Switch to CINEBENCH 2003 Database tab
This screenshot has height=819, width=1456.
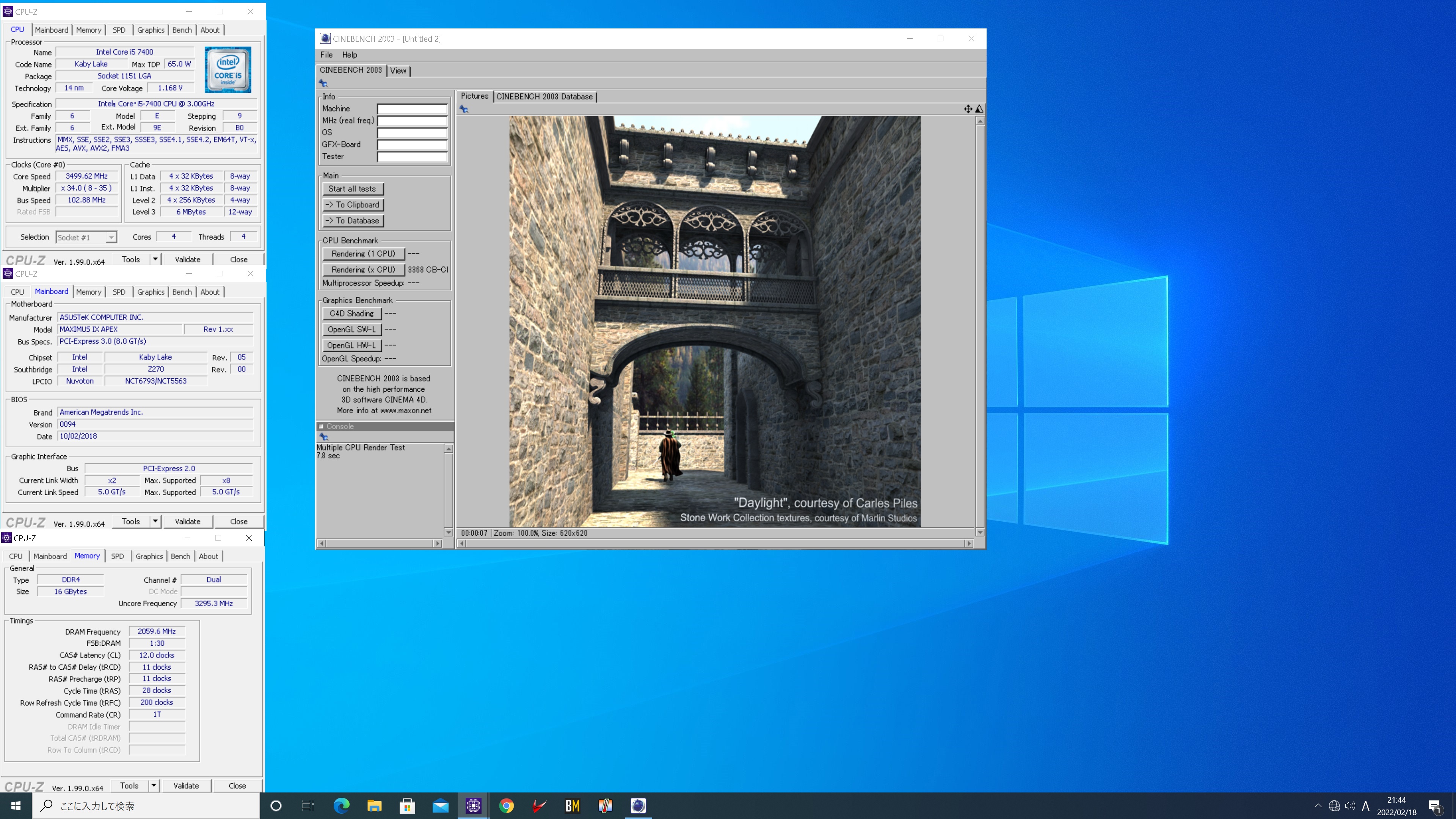pos(544,97)
